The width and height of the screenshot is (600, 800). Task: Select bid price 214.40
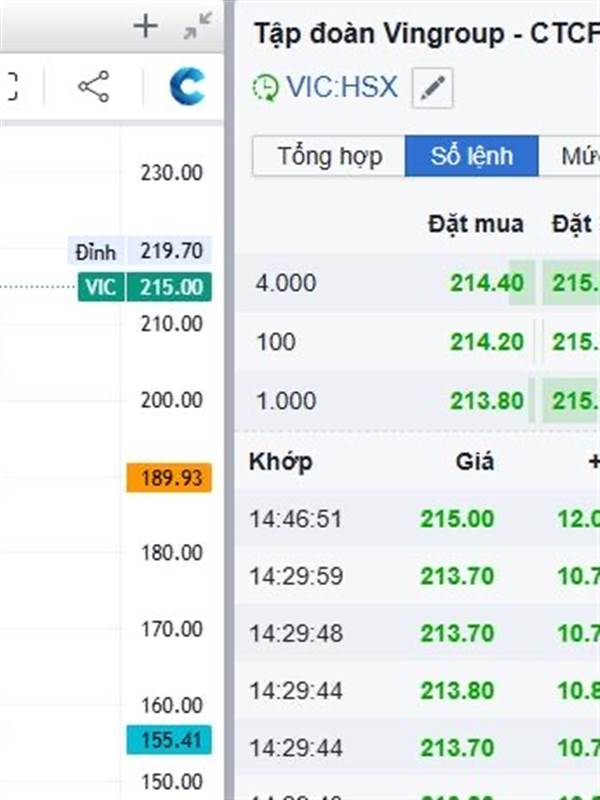tap(487, 283)
